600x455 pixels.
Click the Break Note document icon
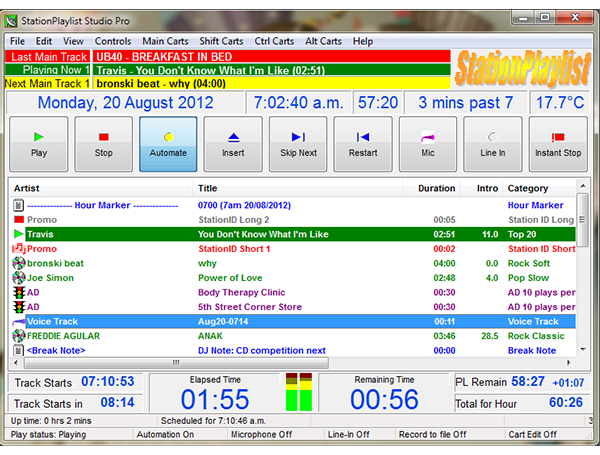click(18, 350)
